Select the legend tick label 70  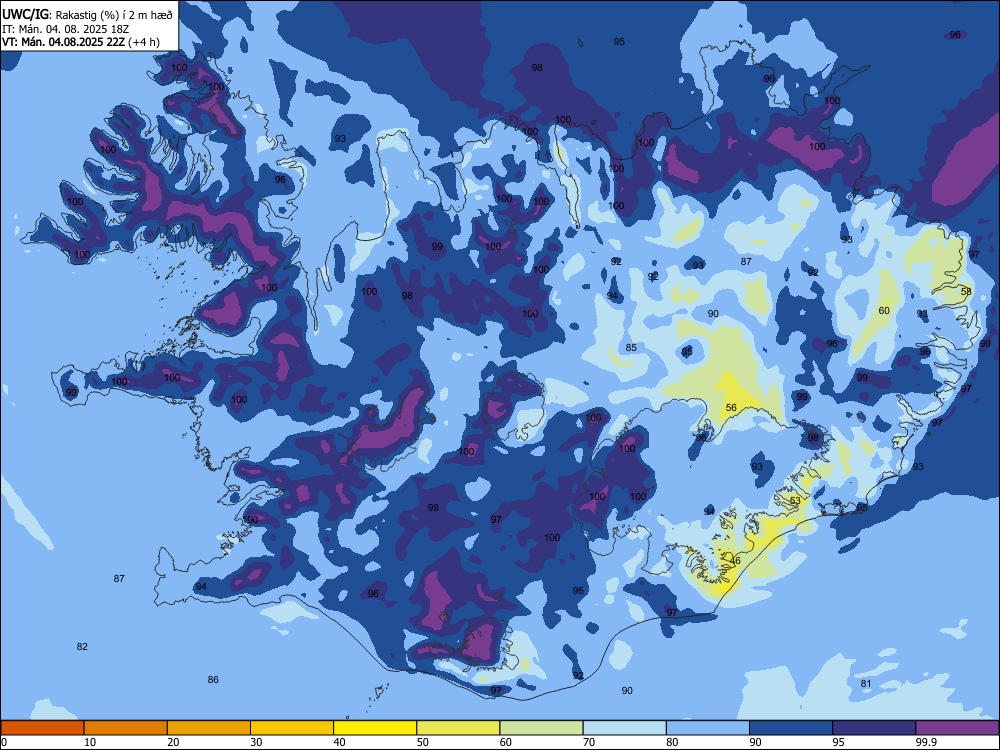point(589,742)
